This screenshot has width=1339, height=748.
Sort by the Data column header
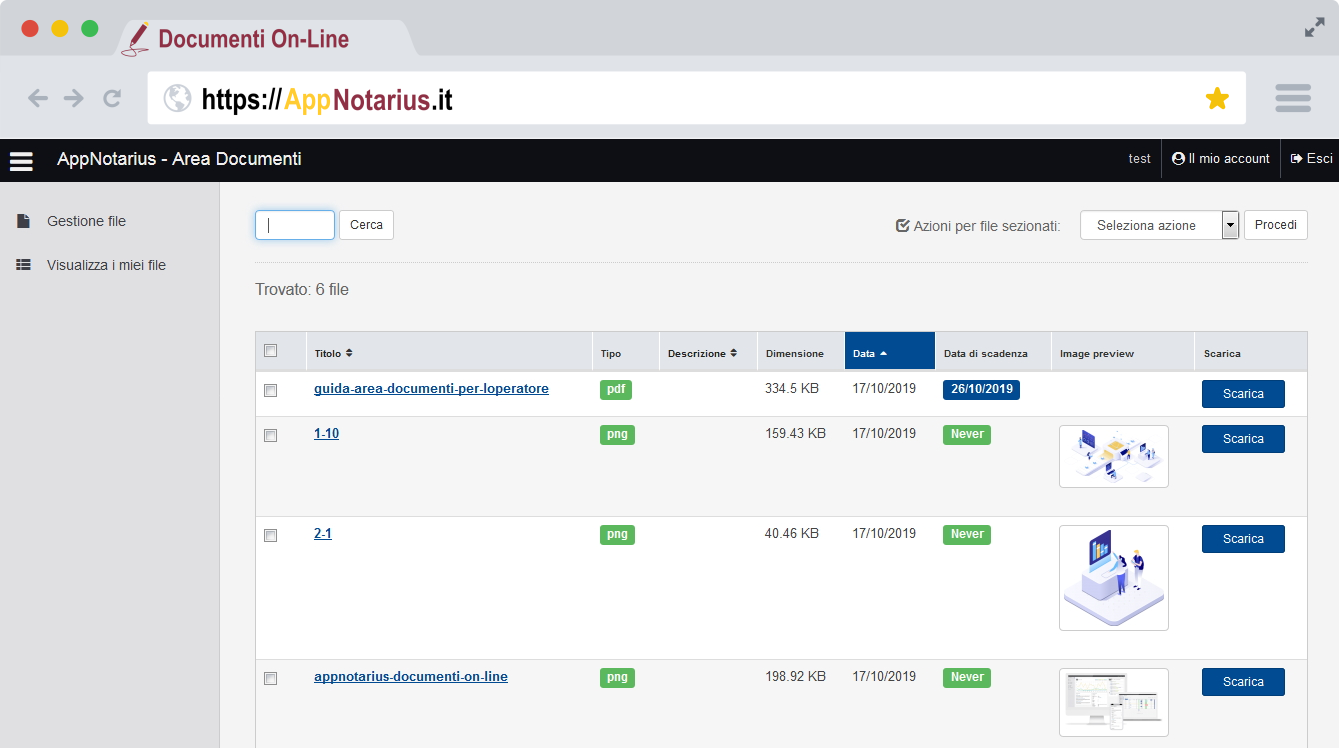(x=869, y=354)
